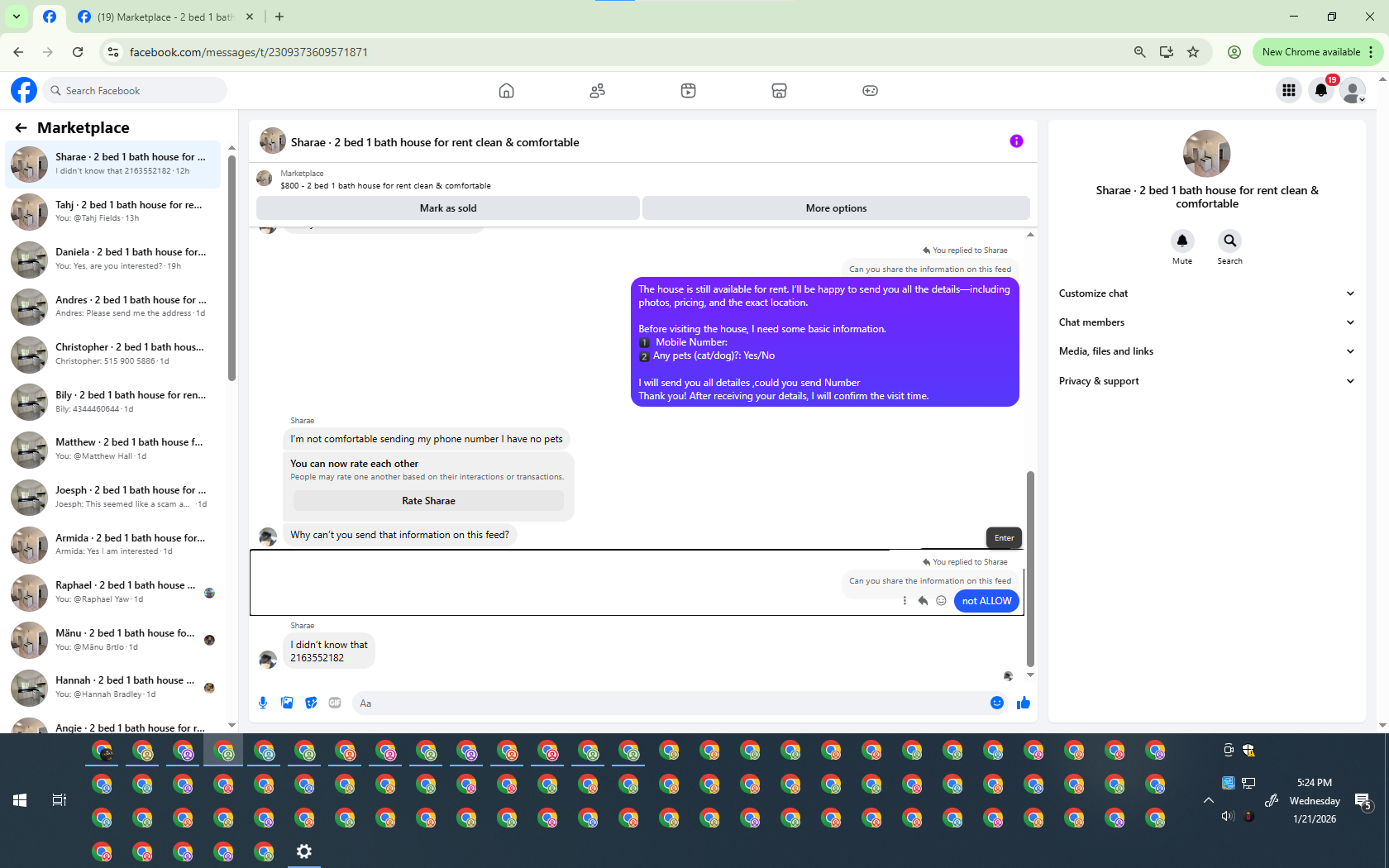
Task: Search in conversation with the magnifier icon
Action: click(x=1229, y=241)
